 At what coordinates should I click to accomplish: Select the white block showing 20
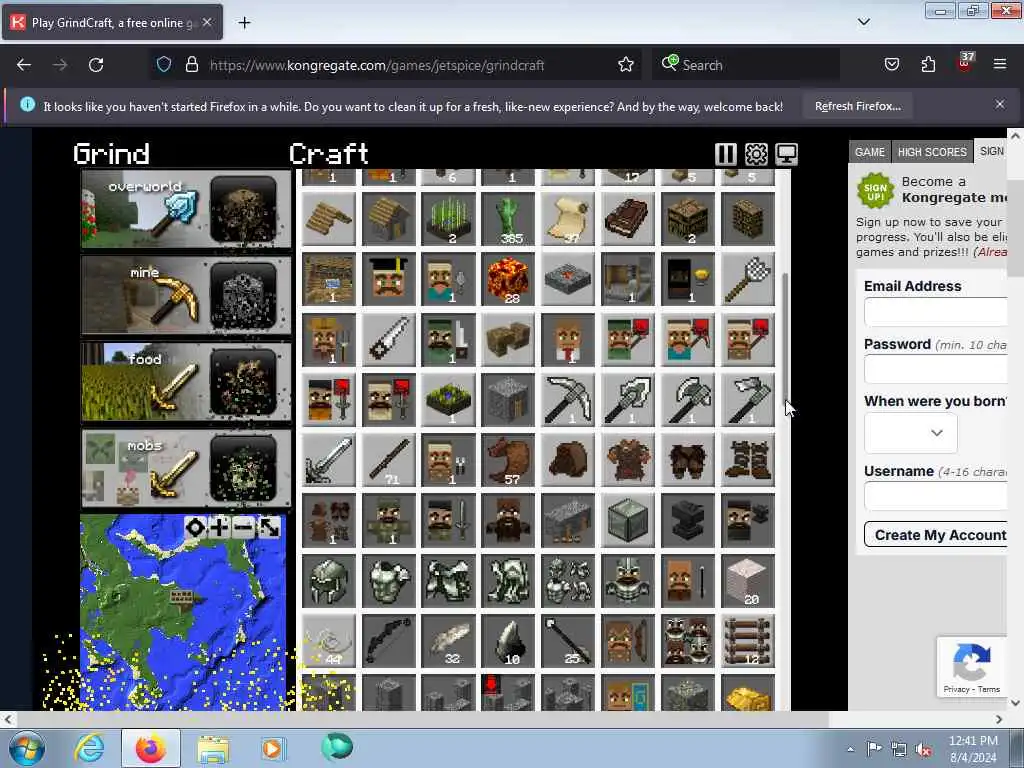pos(748,581)
